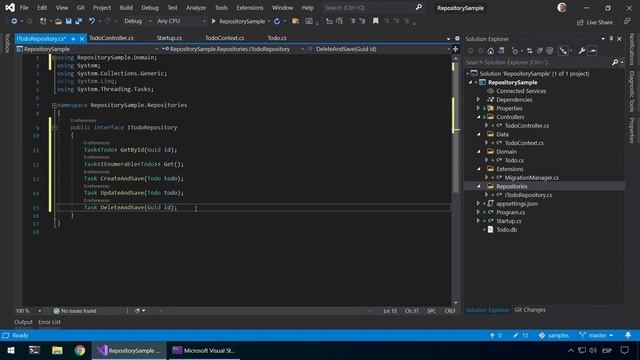Toggle outlining for the ITodoRepository interface
Image resolution: width=640 pixels, height=360 pixels.
click(54, 127)
